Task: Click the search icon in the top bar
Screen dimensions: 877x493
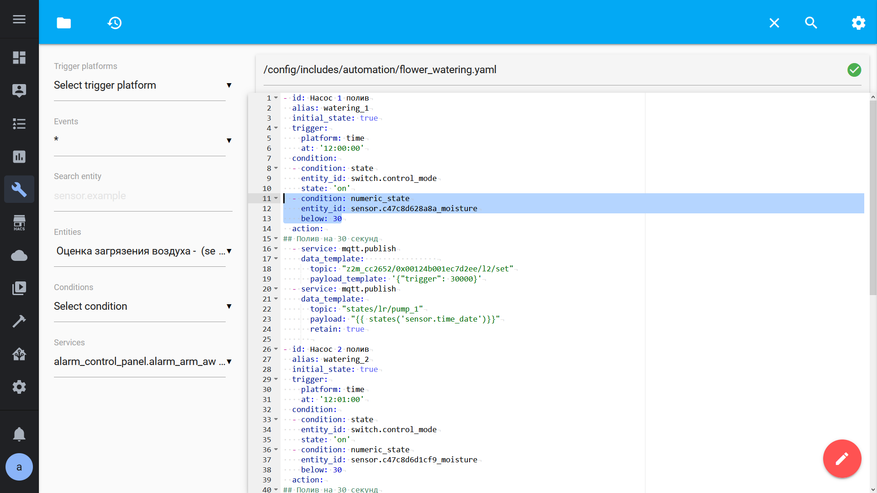Action: (x=811, y=23)
